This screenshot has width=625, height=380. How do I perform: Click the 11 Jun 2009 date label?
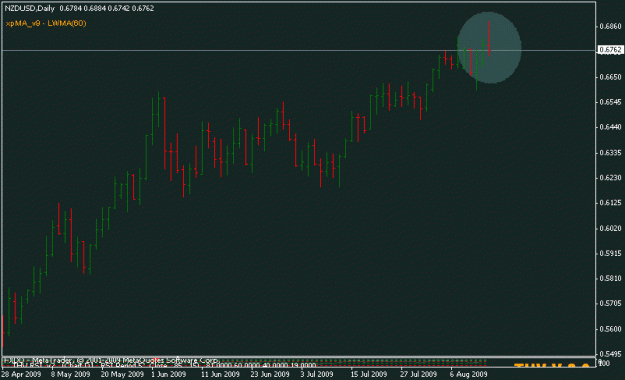click(x=220, y=374)
